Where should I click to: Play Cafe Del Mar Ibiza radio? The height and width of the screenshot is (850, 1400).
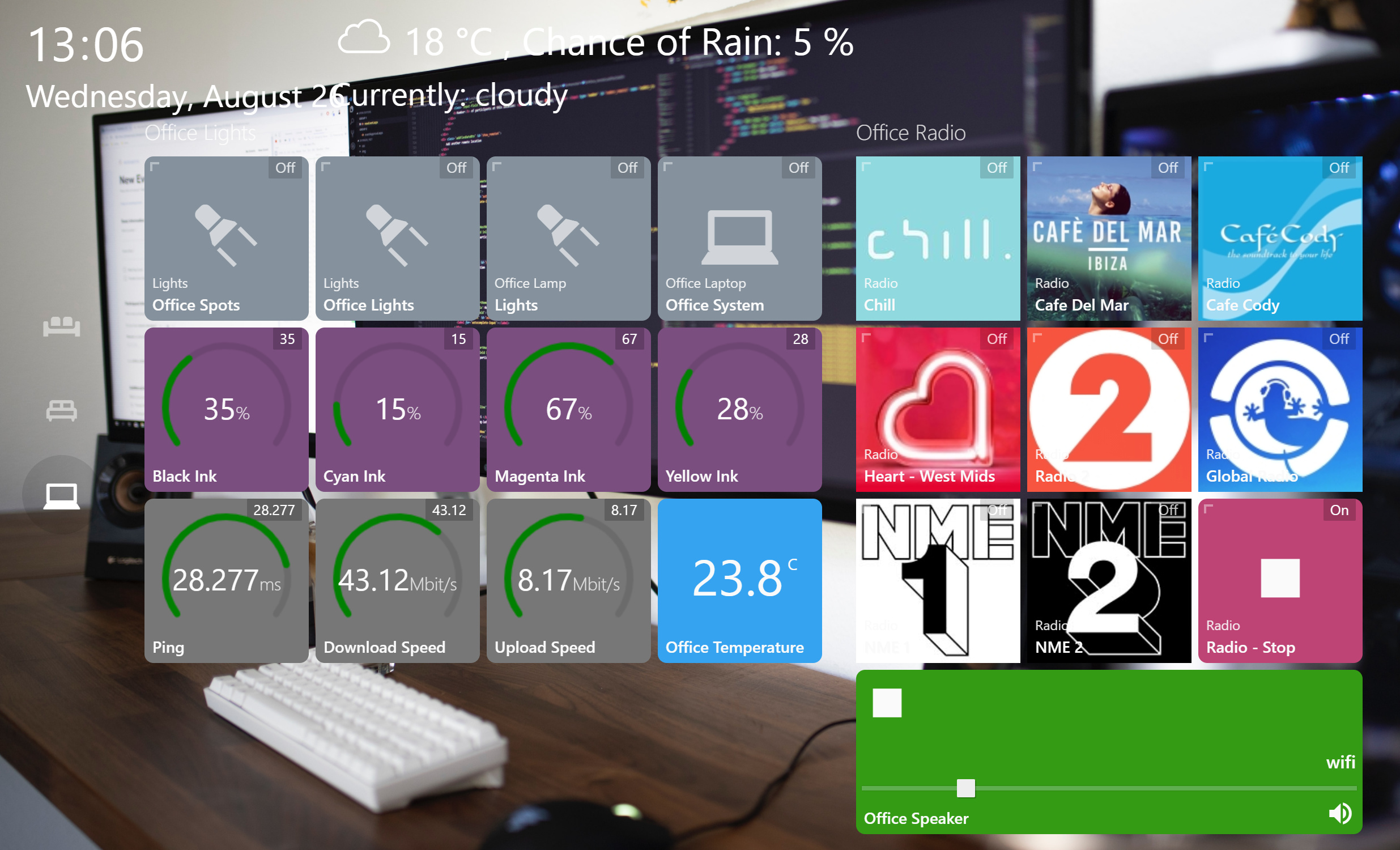(x=1109, y=238)
